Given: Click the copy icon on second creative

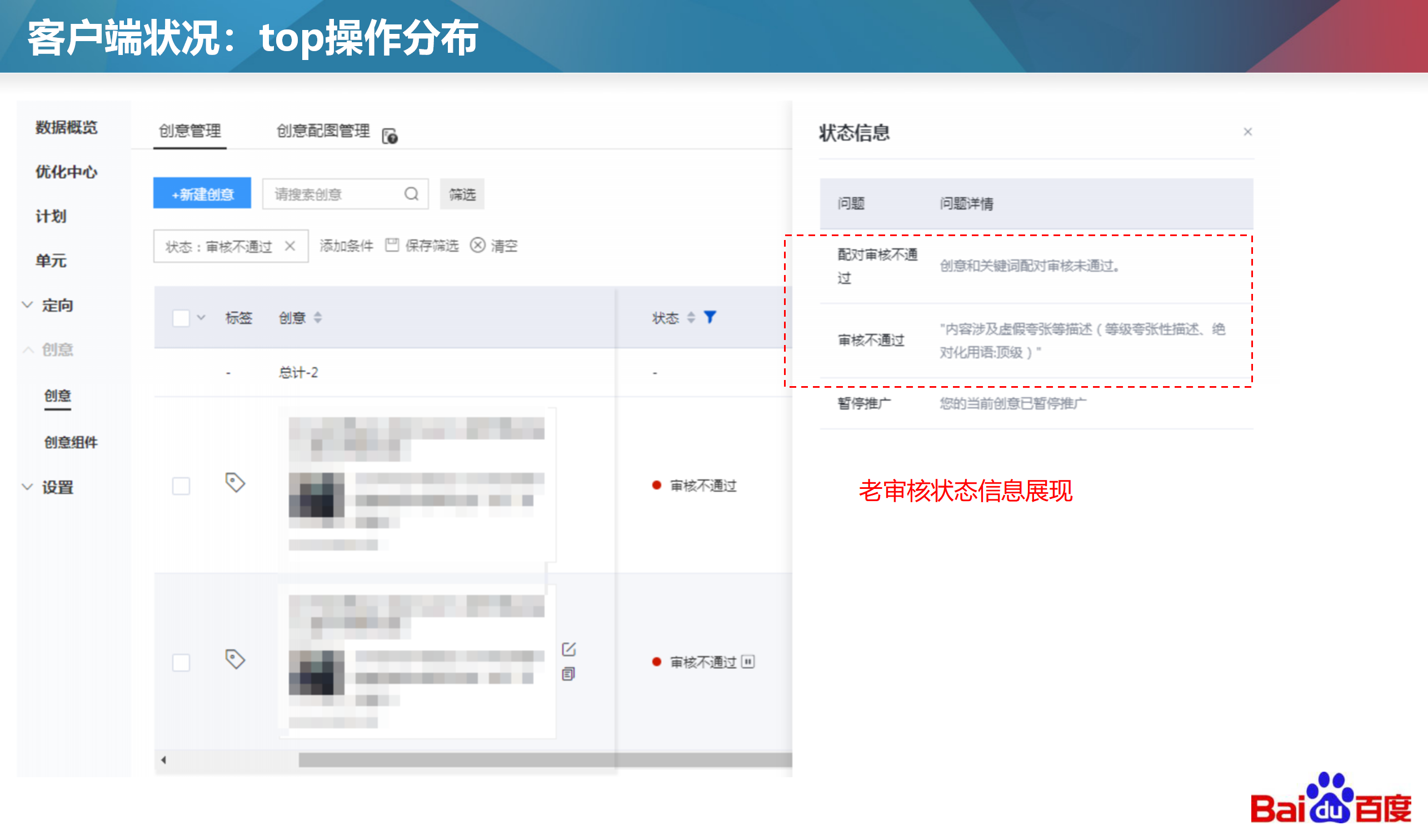Looking at the screenshot, I should point(568,673).
